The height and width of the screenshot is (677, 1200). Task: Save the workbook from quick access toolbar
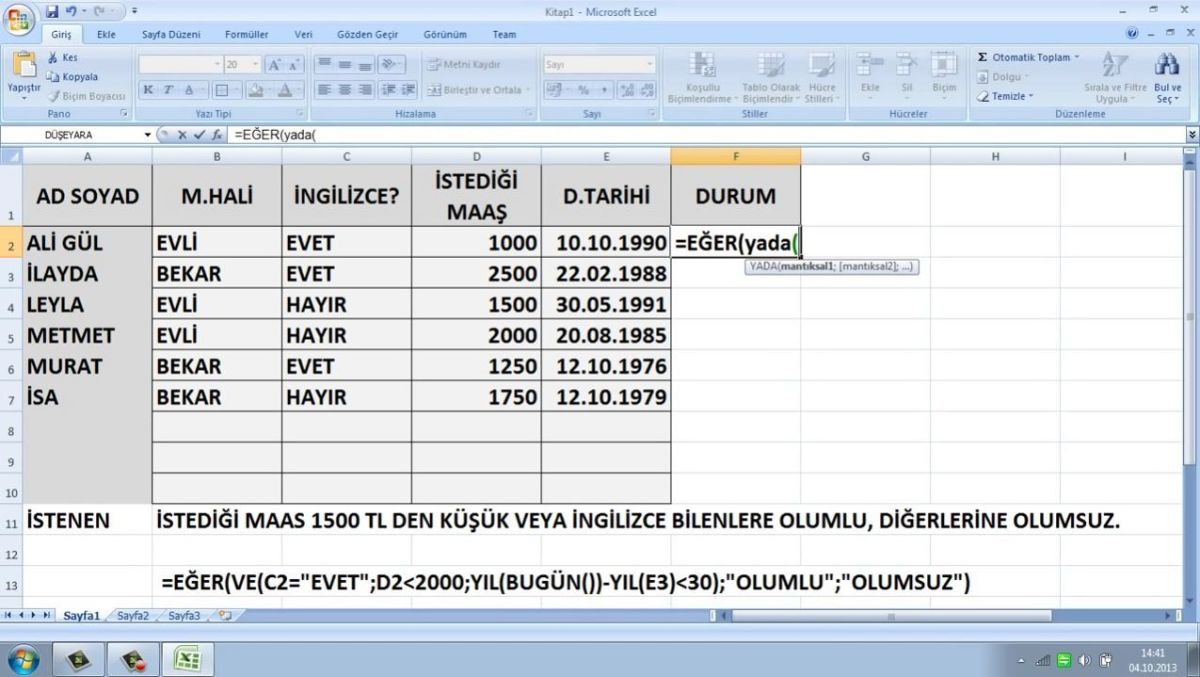(53, 11)
